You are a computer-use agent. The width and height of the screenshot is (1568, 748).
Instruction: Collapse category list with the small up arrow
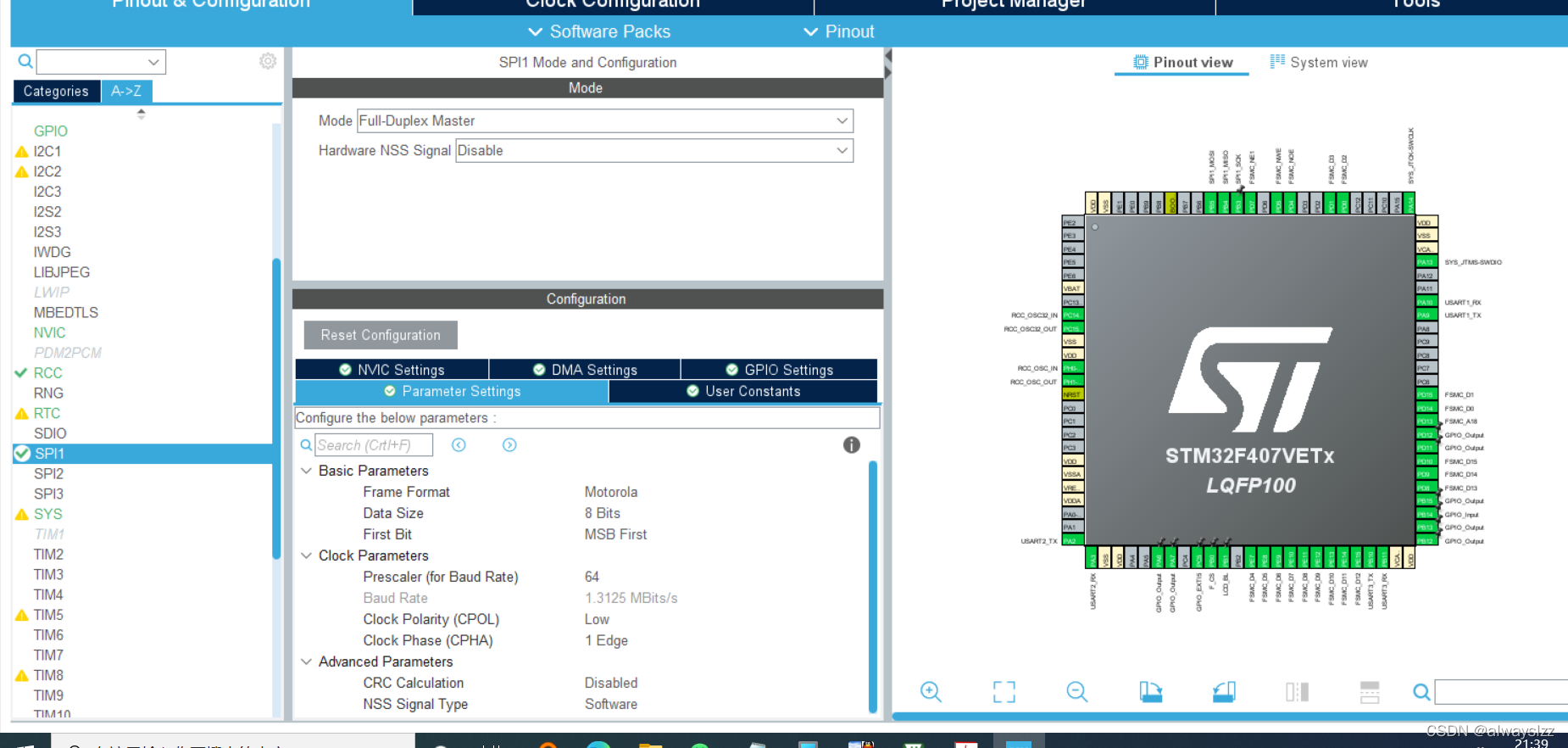pos(142,113)
